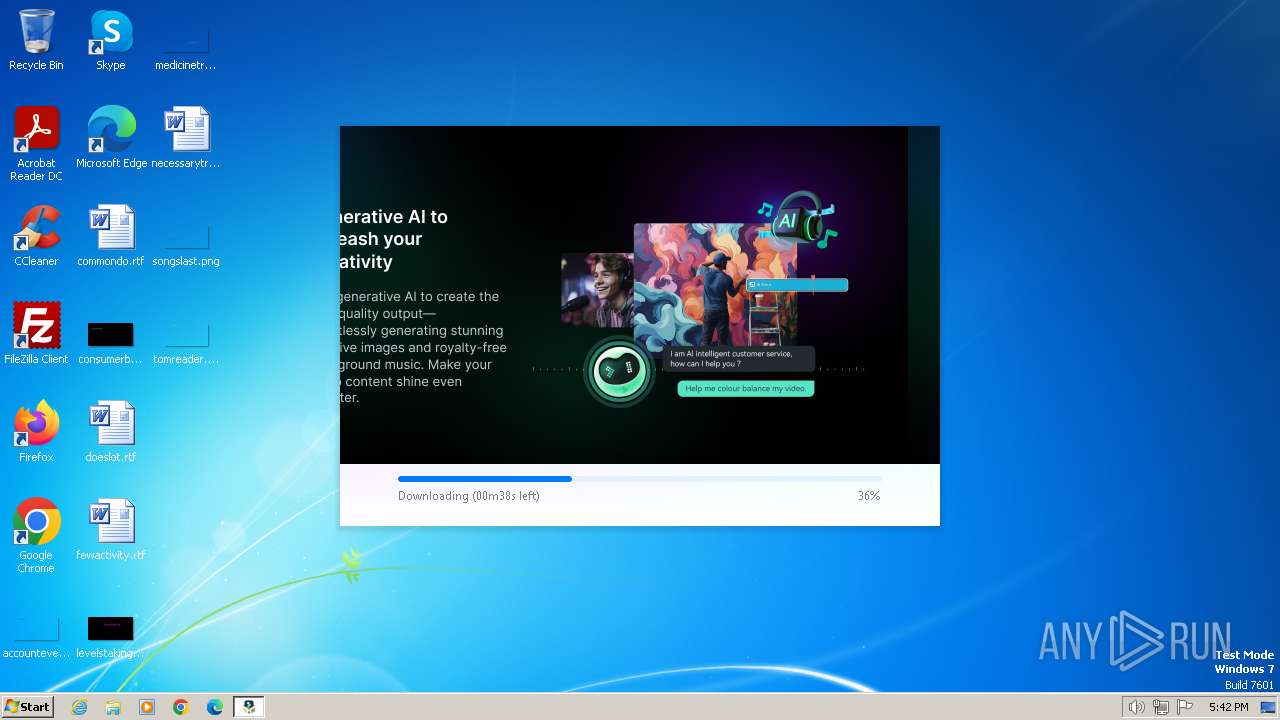This screenshot has width=1280, height=720.
Task: Launch Microsoft Edge desktop shortcut
Action: click(111, 138)
